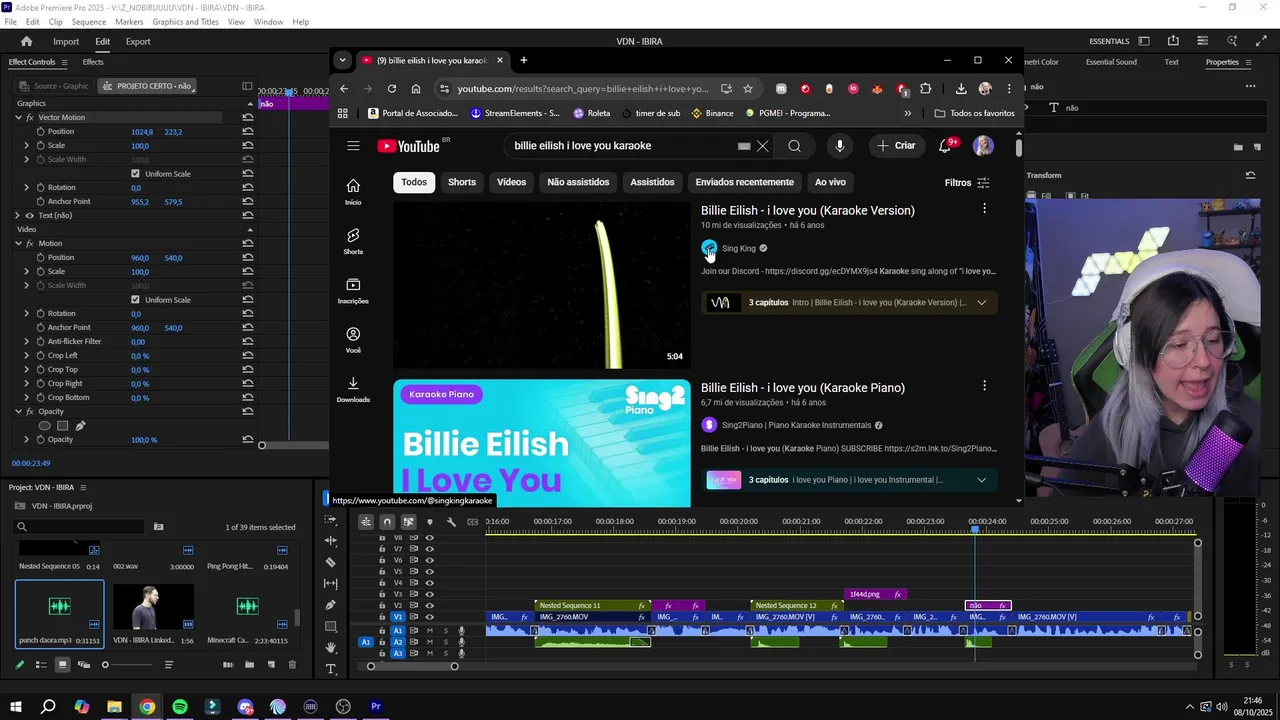Screen dimensions: 1280x720
Task: Open Sing King channel link
Action: click(x=739, y=248)
